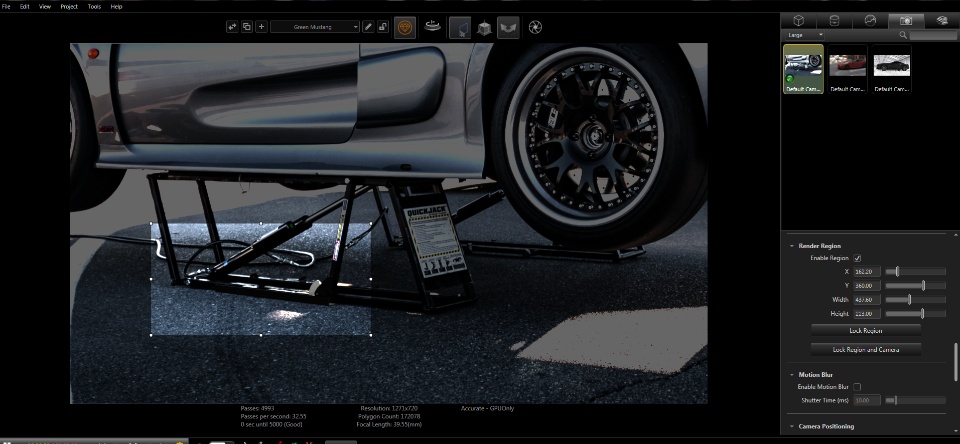
Task: Collapse the Render Region section
Action: 790,246
